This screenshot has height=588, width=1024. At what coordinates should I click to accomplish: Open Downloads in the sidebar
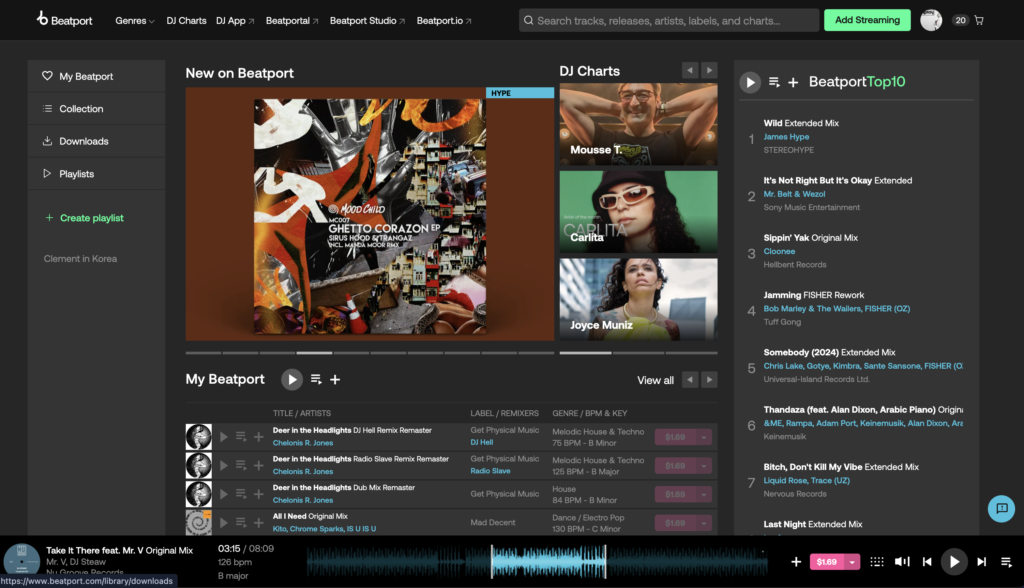tap(83, 141)
